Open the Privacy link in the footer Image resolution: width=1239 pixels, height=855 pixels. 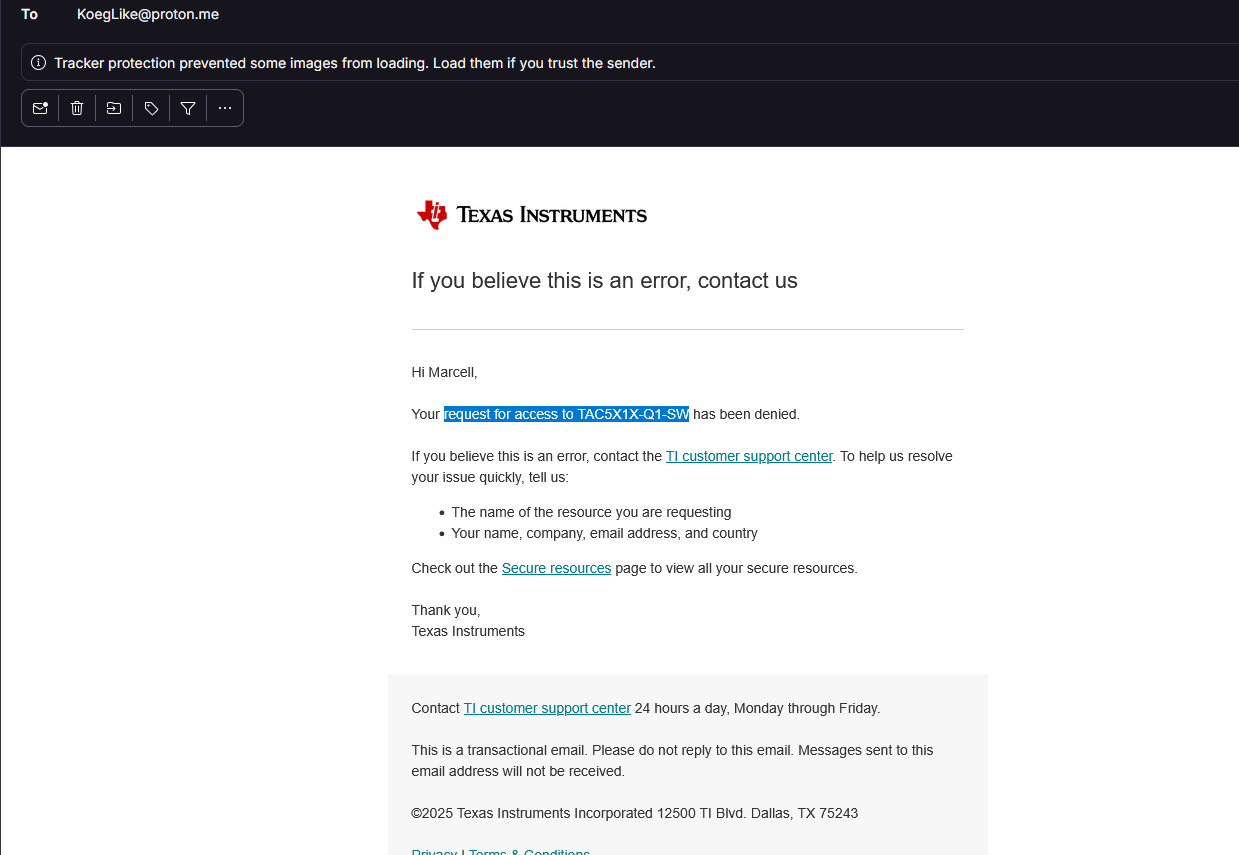(434, 851)
